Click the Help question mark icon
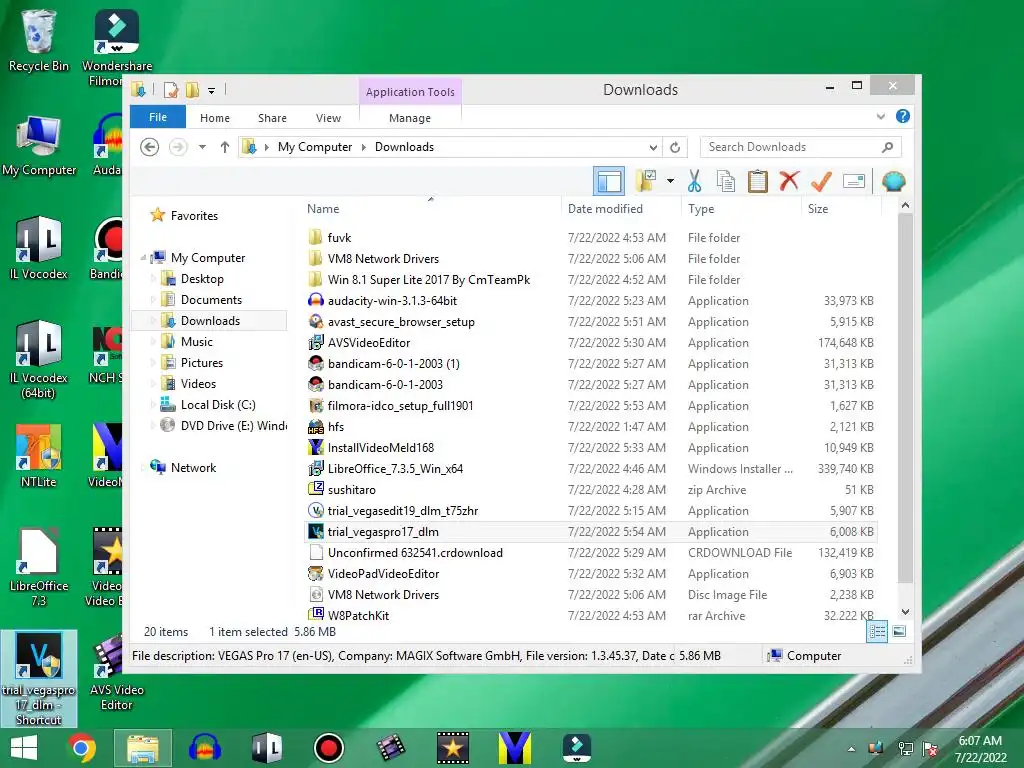 (903, 116)
